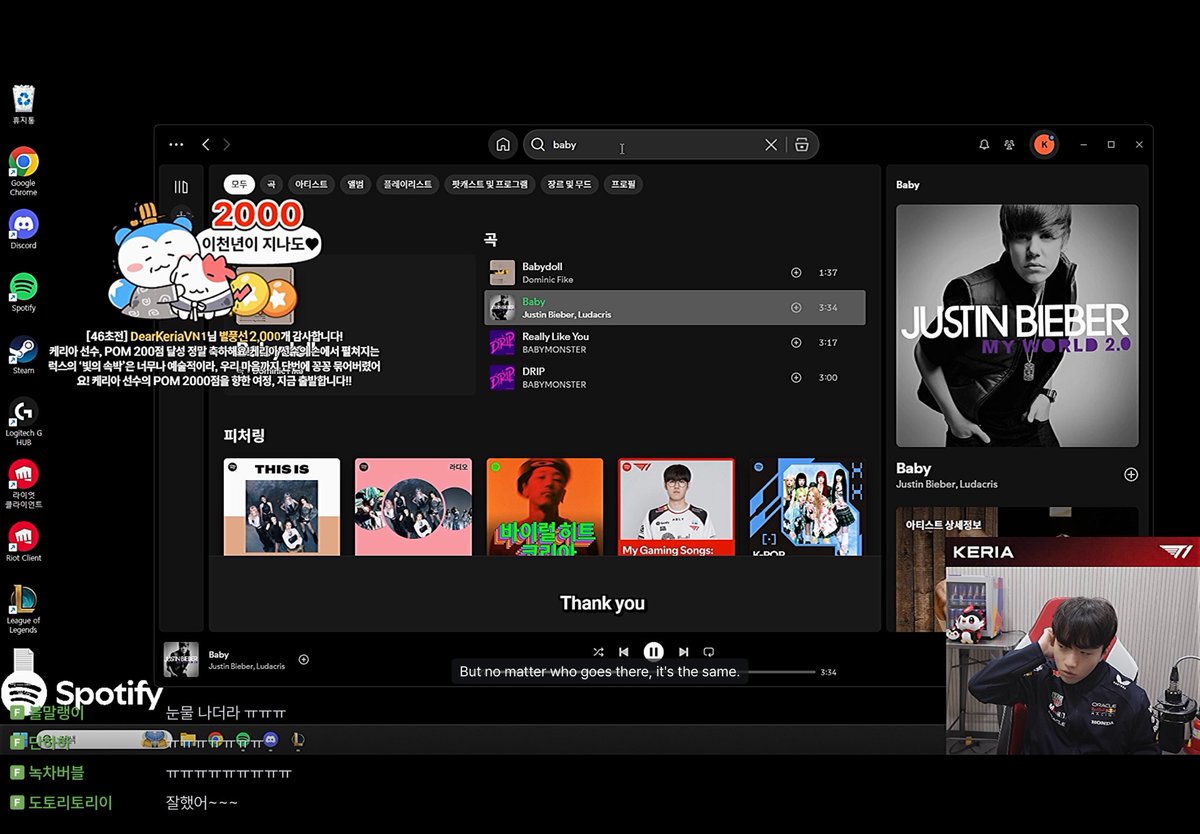Open the K-POP featured playlist card
This screenshot has height=834, width=1200.
tap(807, 507)
